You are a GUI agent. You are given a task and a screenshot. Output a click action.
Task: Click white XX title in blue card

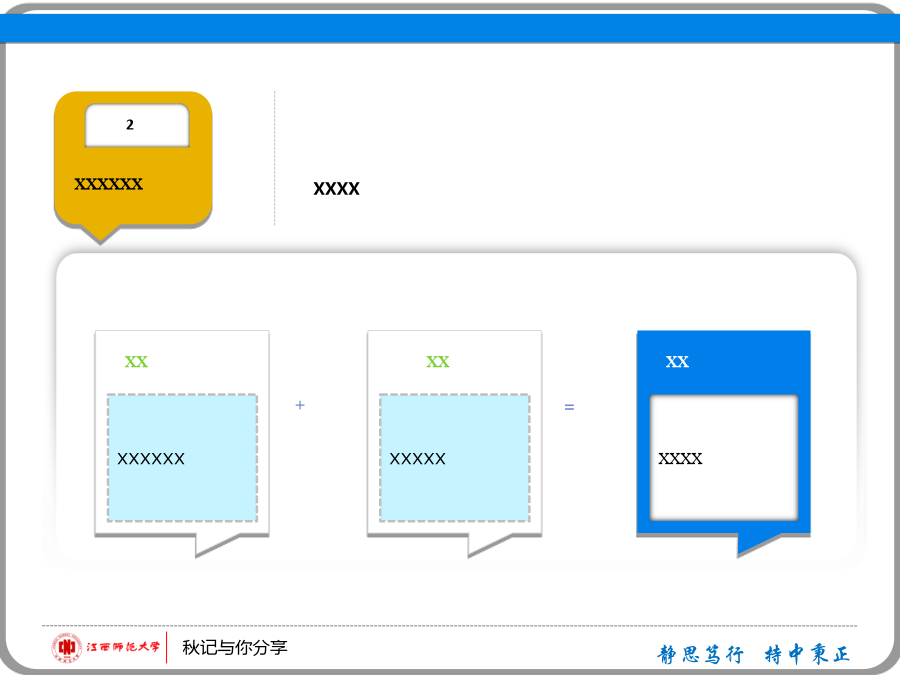point(677,362)
